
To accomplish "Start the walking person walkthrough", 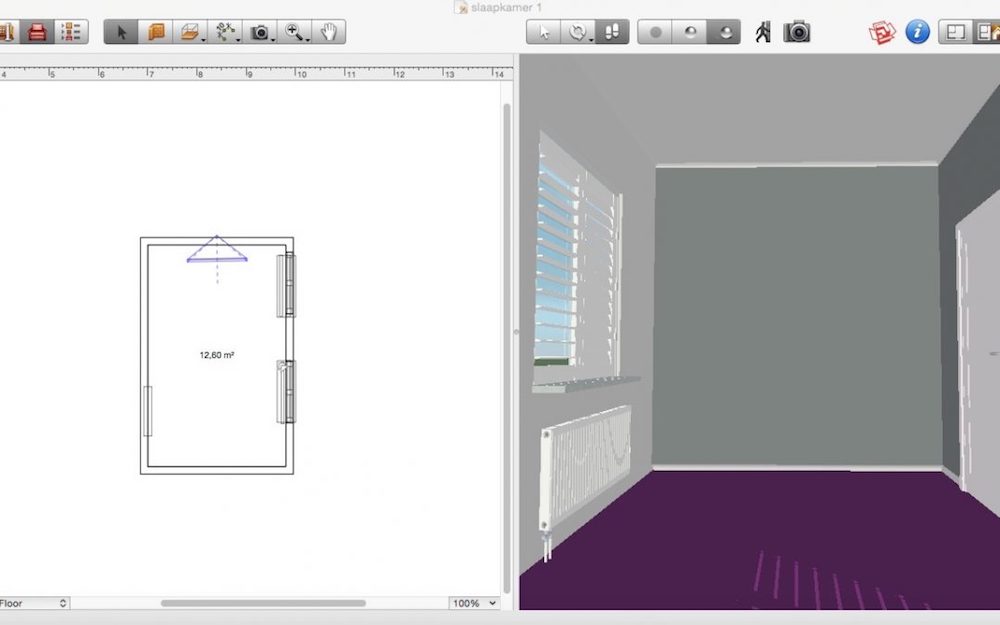I will [763, 32].
